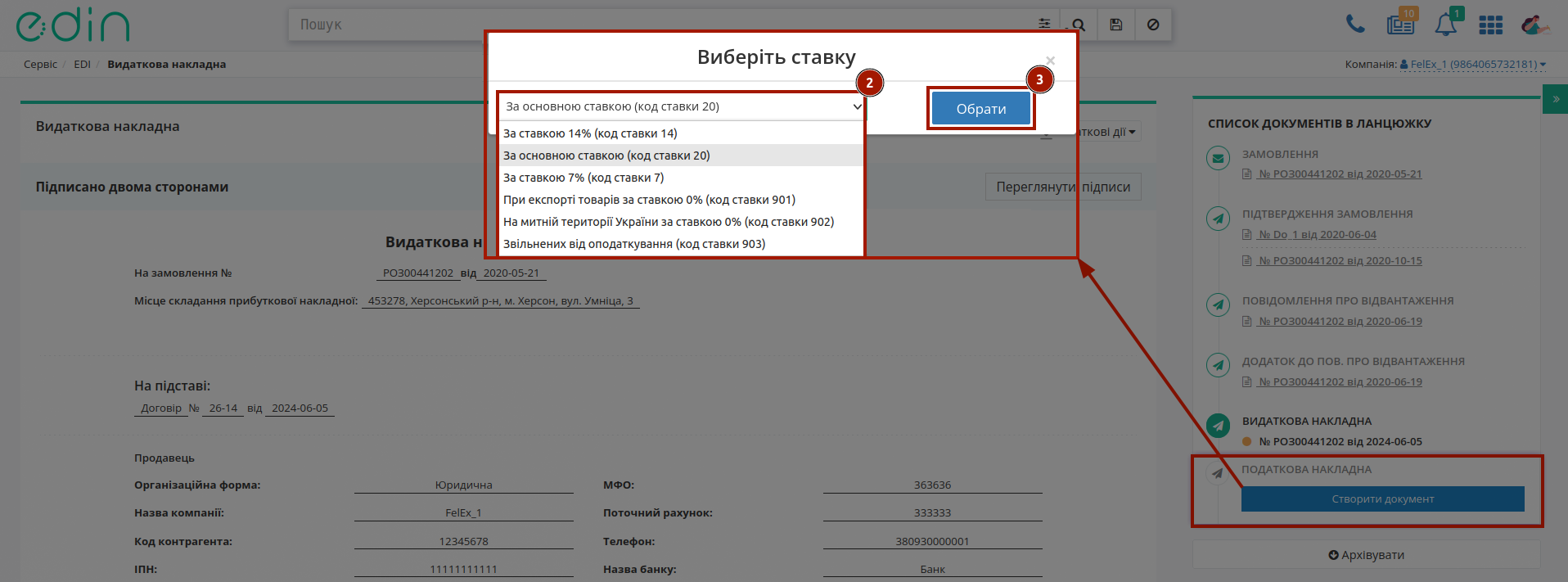Image resolution: width=1568 pixels, height=582 pixels.
Task: Collapse the side panel with green arrow
Action: [x=1555, y=99]
